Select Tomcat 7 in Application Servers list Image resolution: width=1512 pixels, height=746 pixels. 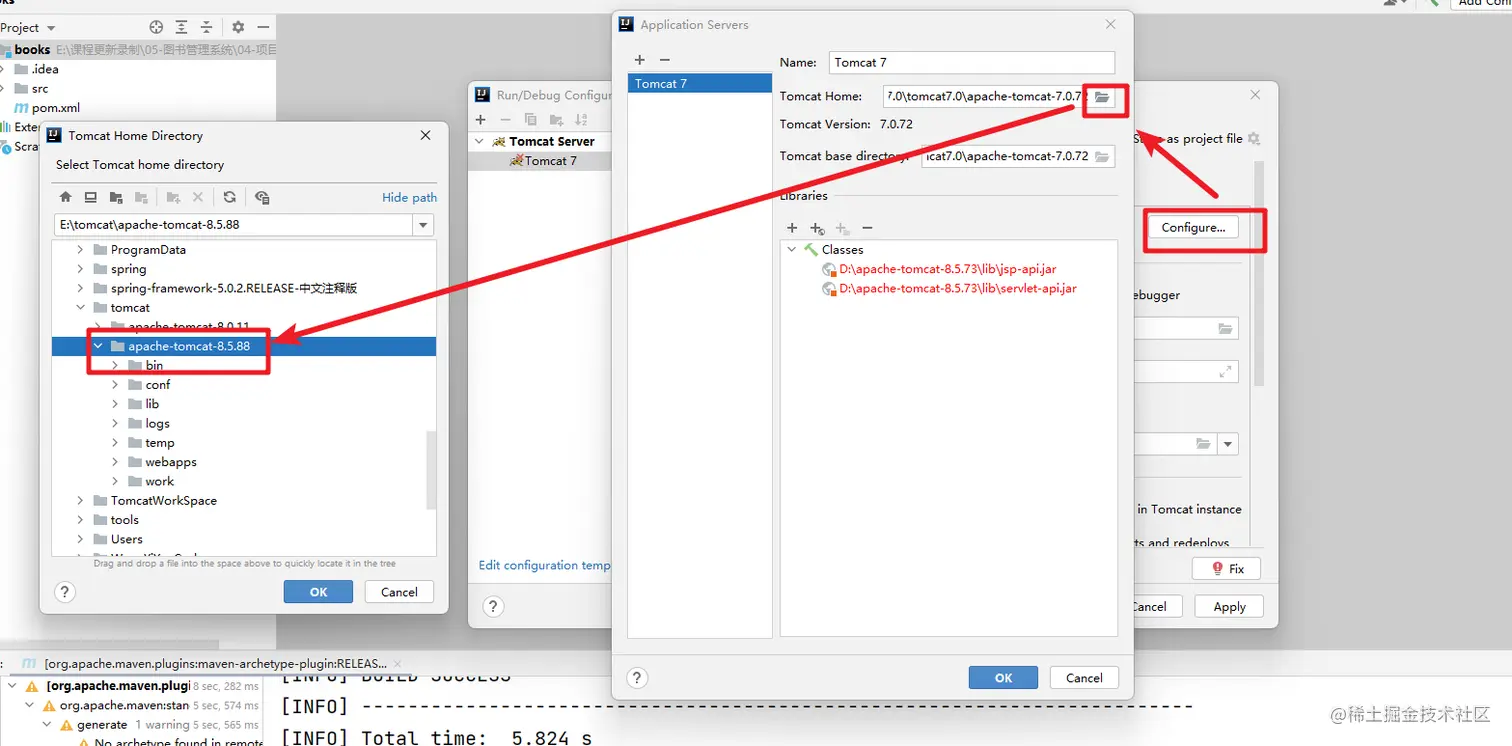[x=700, y=84]
